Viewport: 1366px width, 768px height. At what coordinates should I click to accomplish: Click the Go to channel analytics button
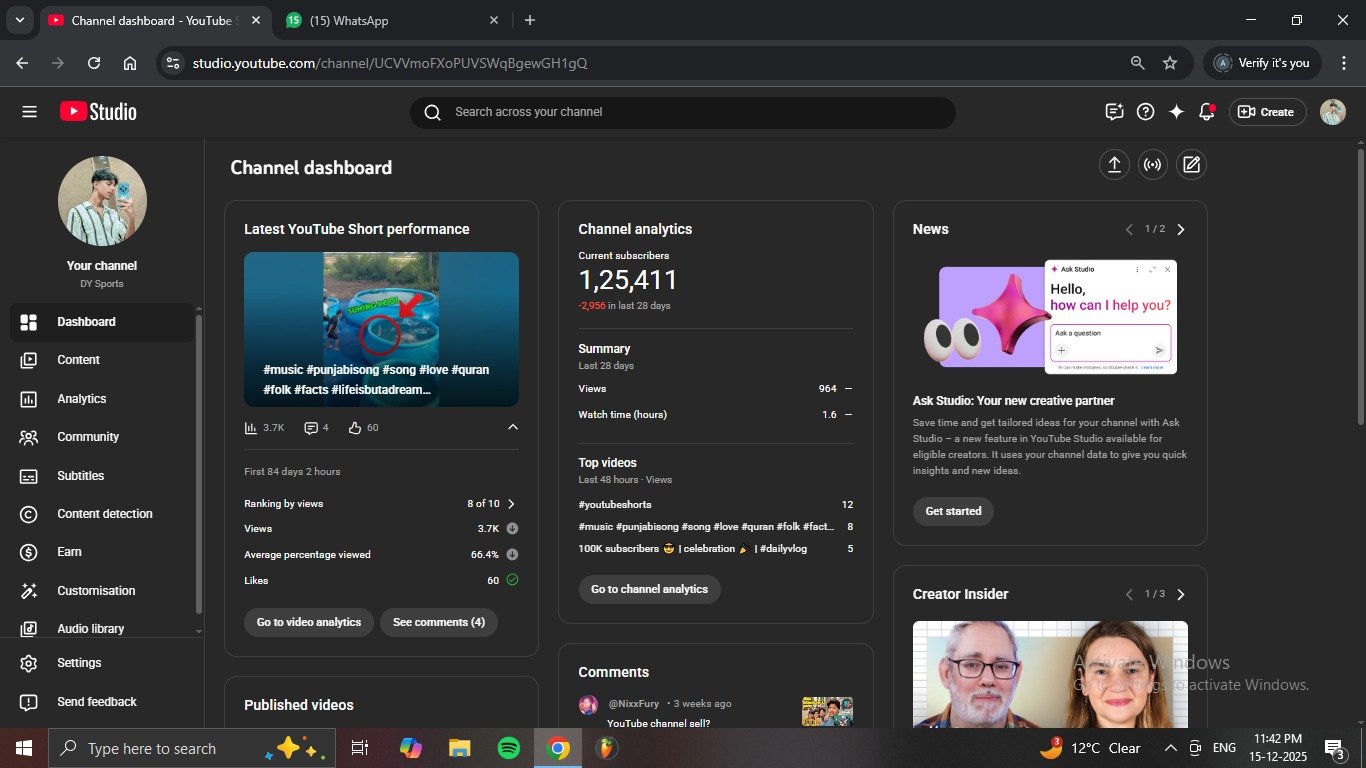point(649,589)
